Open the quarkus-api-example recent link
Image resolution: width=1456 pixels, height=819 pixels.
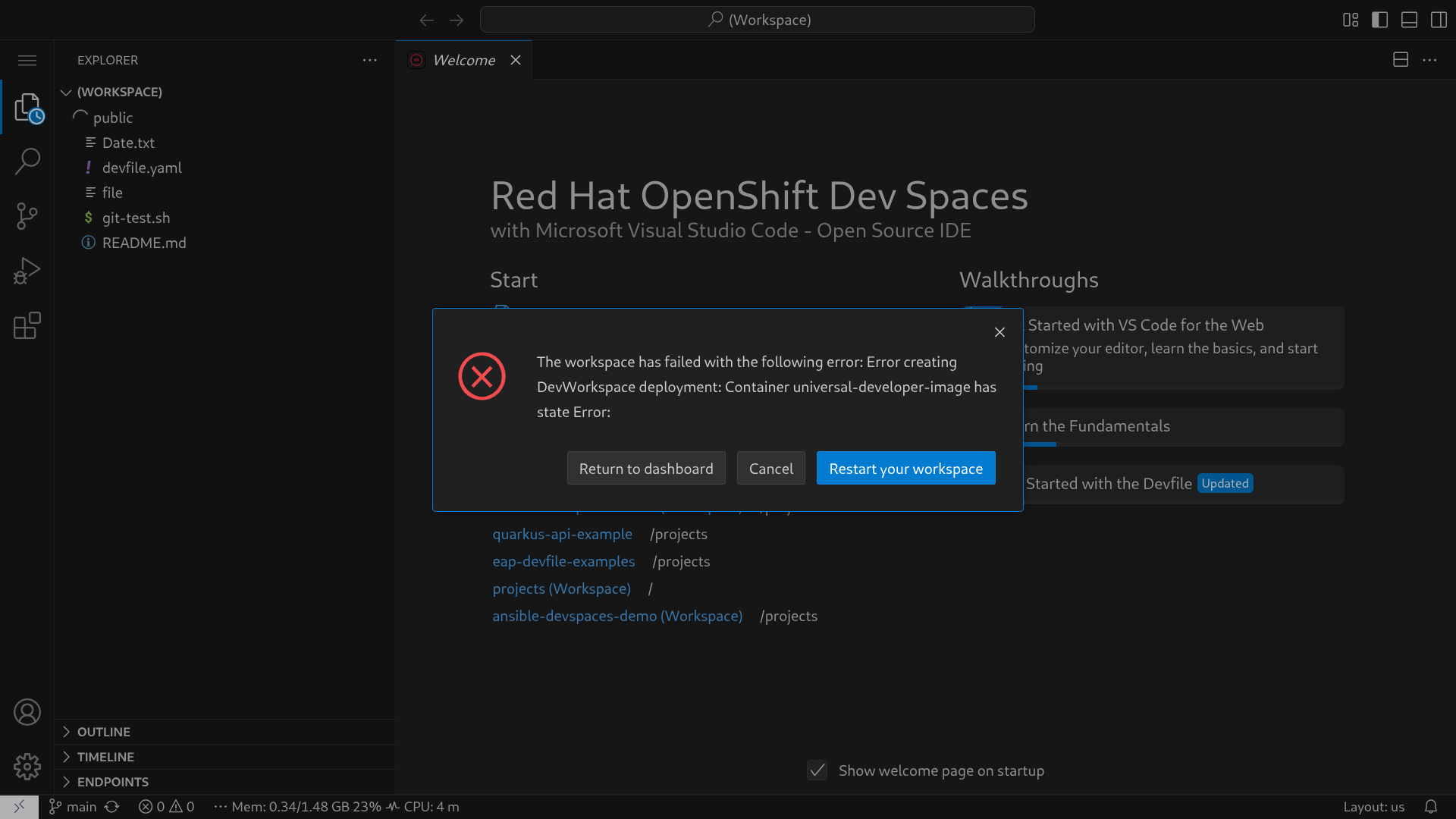[x=562, y=534]
